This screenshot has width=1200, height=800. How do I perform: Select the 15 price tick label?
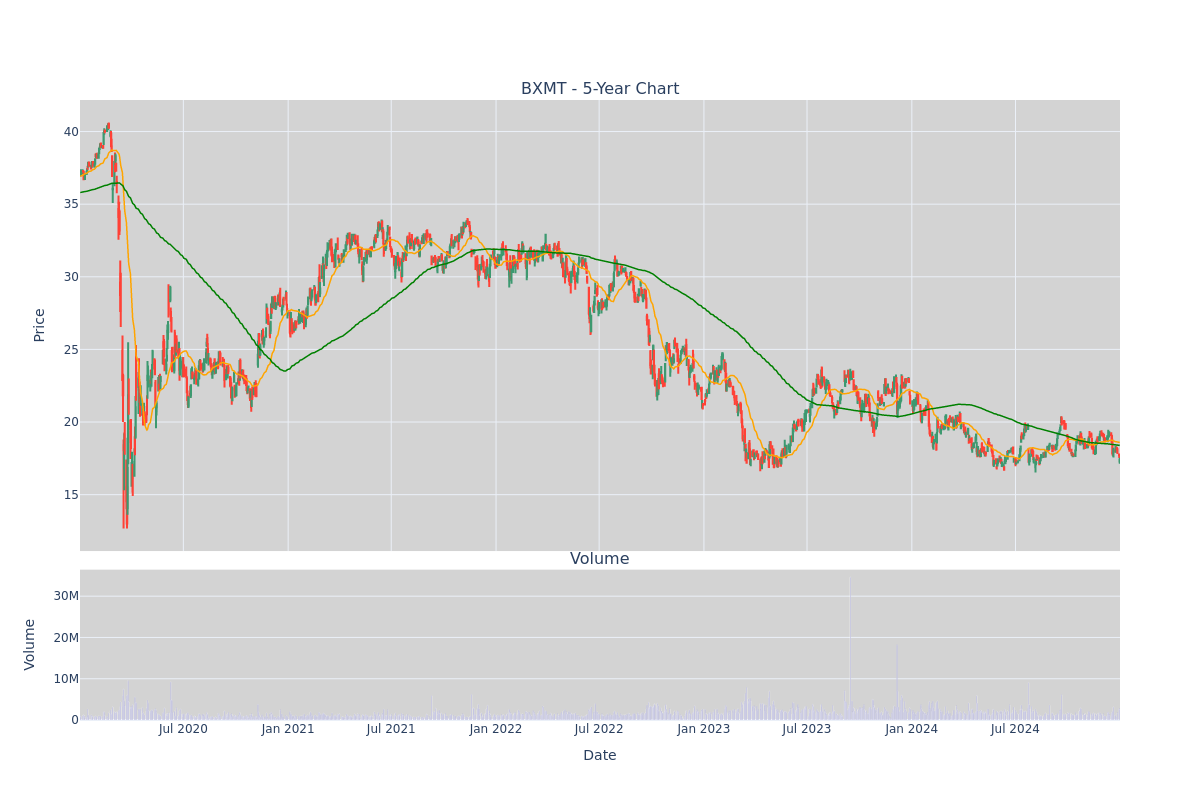71,495
